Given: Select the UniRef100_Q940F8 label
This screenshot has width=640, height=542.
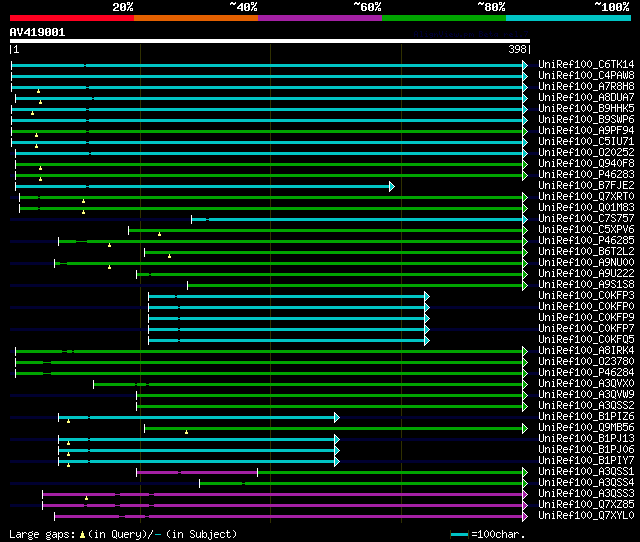Looking at the screenshot, I should coord(586,164).
